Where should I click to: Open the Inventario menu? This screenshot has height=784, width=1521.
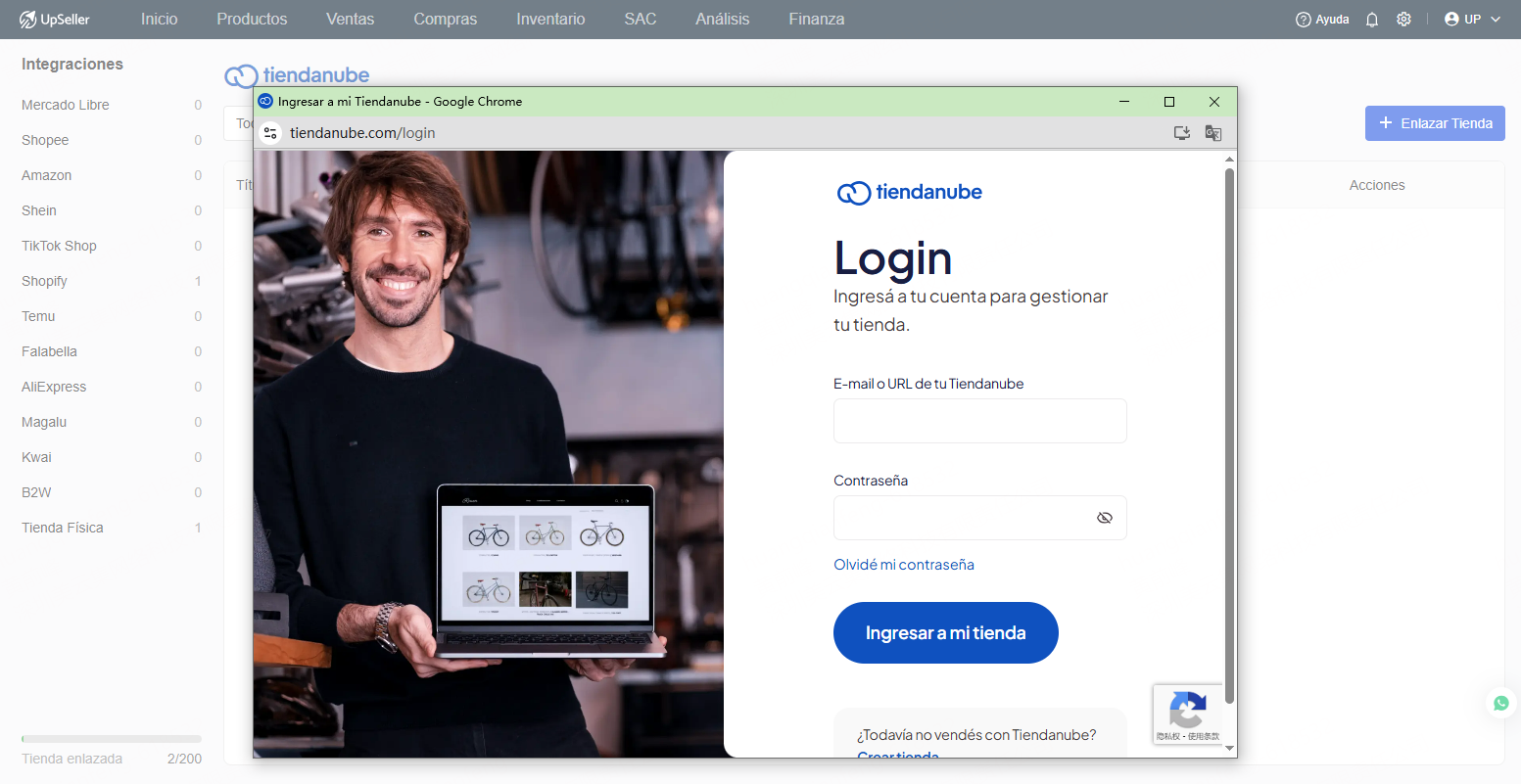[x=550, y=20]
